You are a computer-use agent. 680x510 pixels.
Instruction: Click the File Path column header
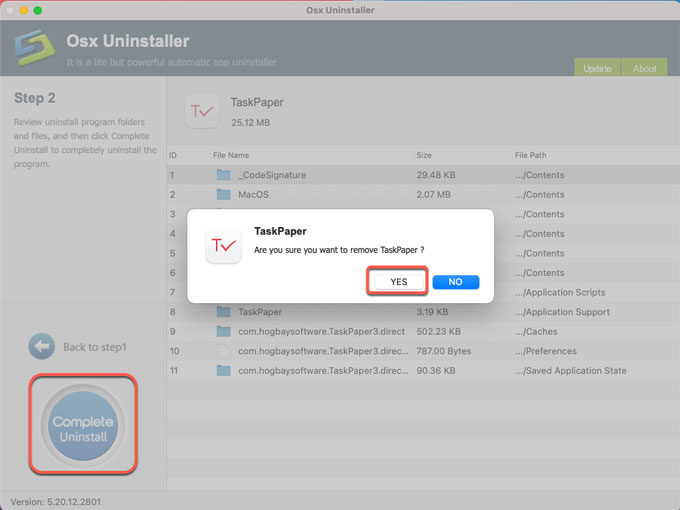click(530, 155)
